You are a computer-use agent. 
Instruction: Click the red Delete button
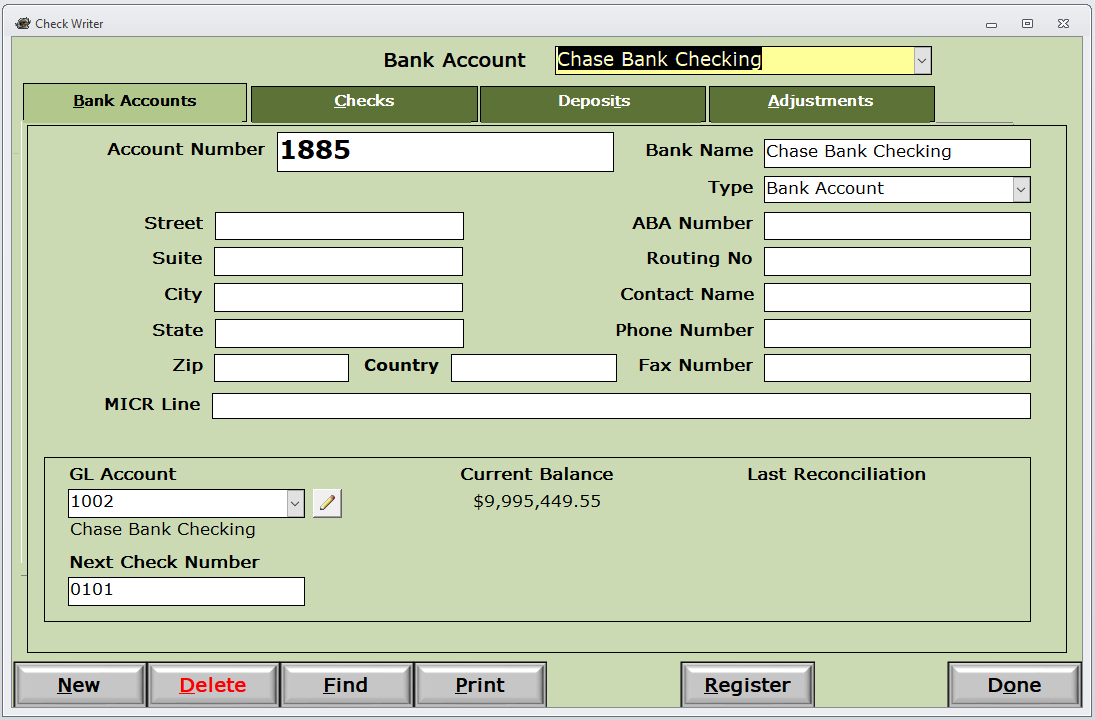pos(213,684)
